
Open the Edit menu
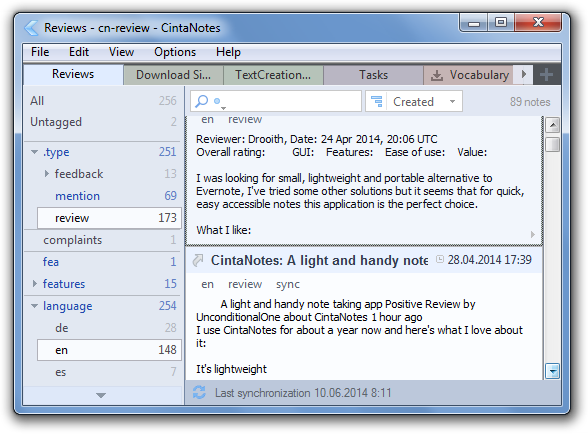pyautogui.click(x=79, y=52)
